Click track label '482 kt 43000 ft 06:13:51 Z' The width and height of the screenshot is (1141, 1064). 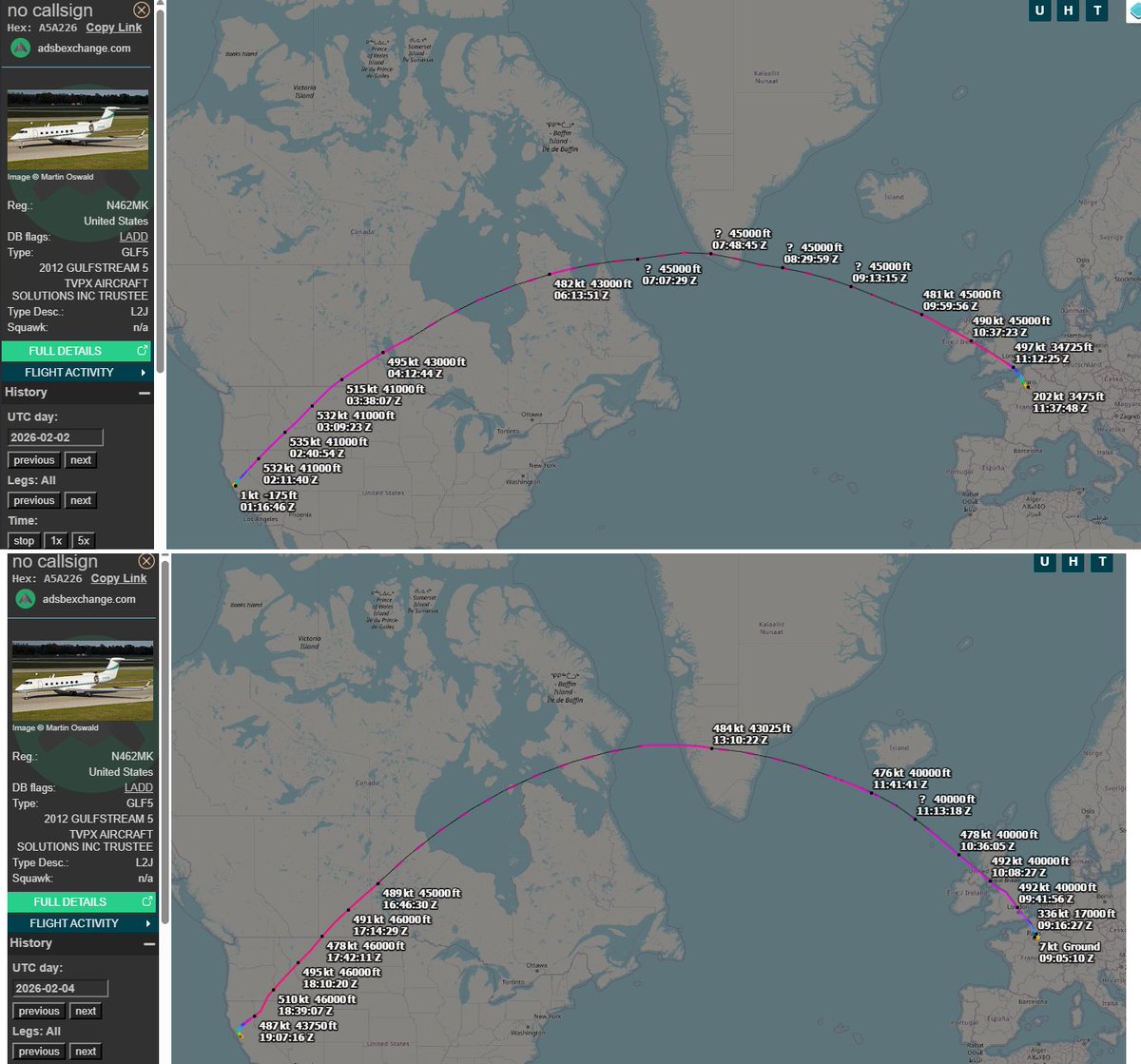(x=593, y=289)
